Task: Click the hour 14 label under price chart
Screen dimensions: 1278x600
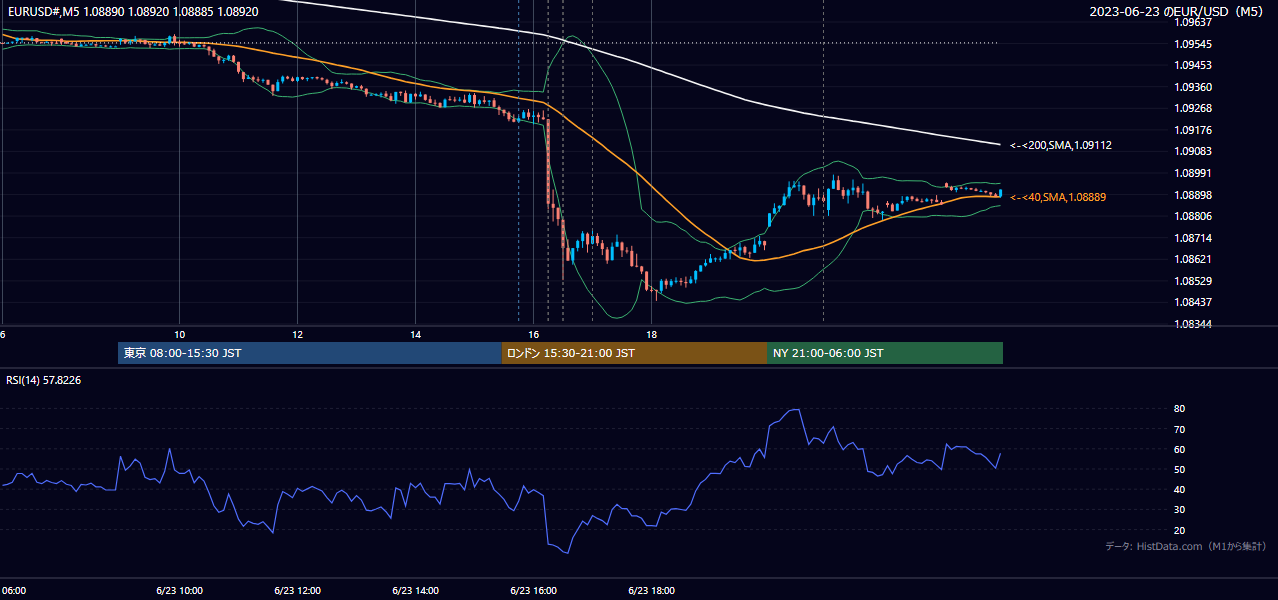Action: pyautogui.click(x=416, y=334)
